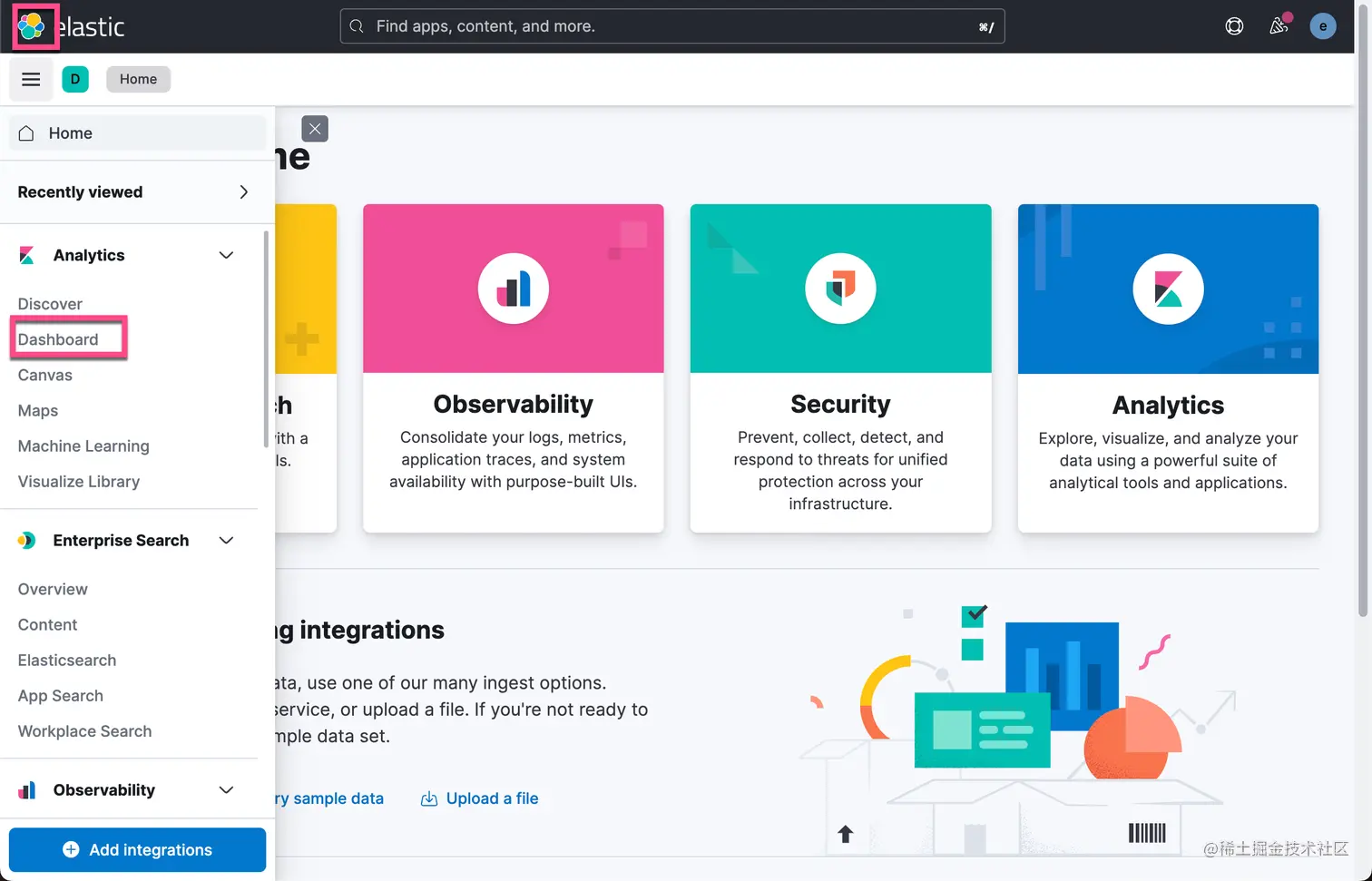Click the Enterprise Search heading text
1372x881 pixels.
121,541
